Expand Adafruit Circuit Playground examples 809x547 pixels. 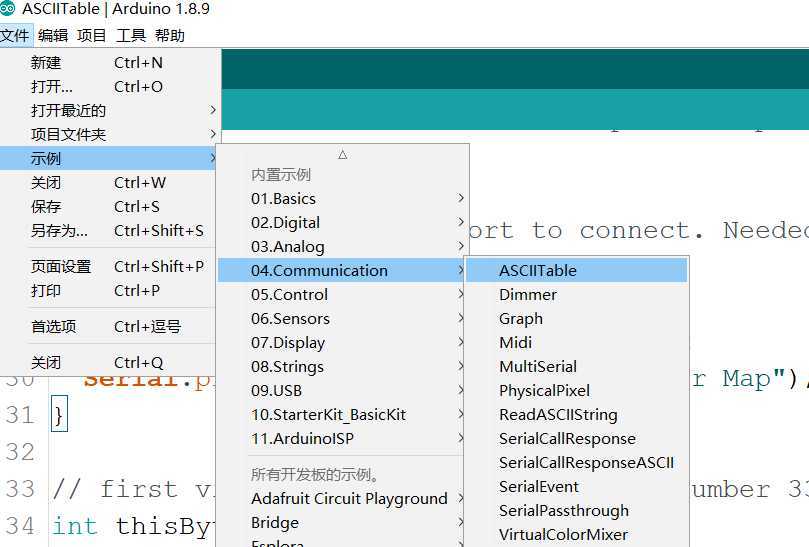point(341,498)
